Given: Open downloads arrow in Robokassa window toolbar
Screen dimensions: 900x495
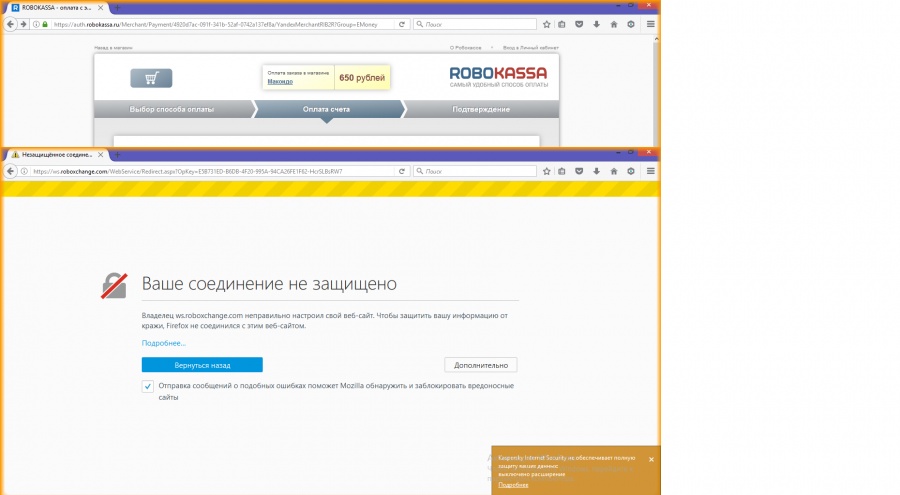Looking at the screenshot, I should tap(596, 24).
